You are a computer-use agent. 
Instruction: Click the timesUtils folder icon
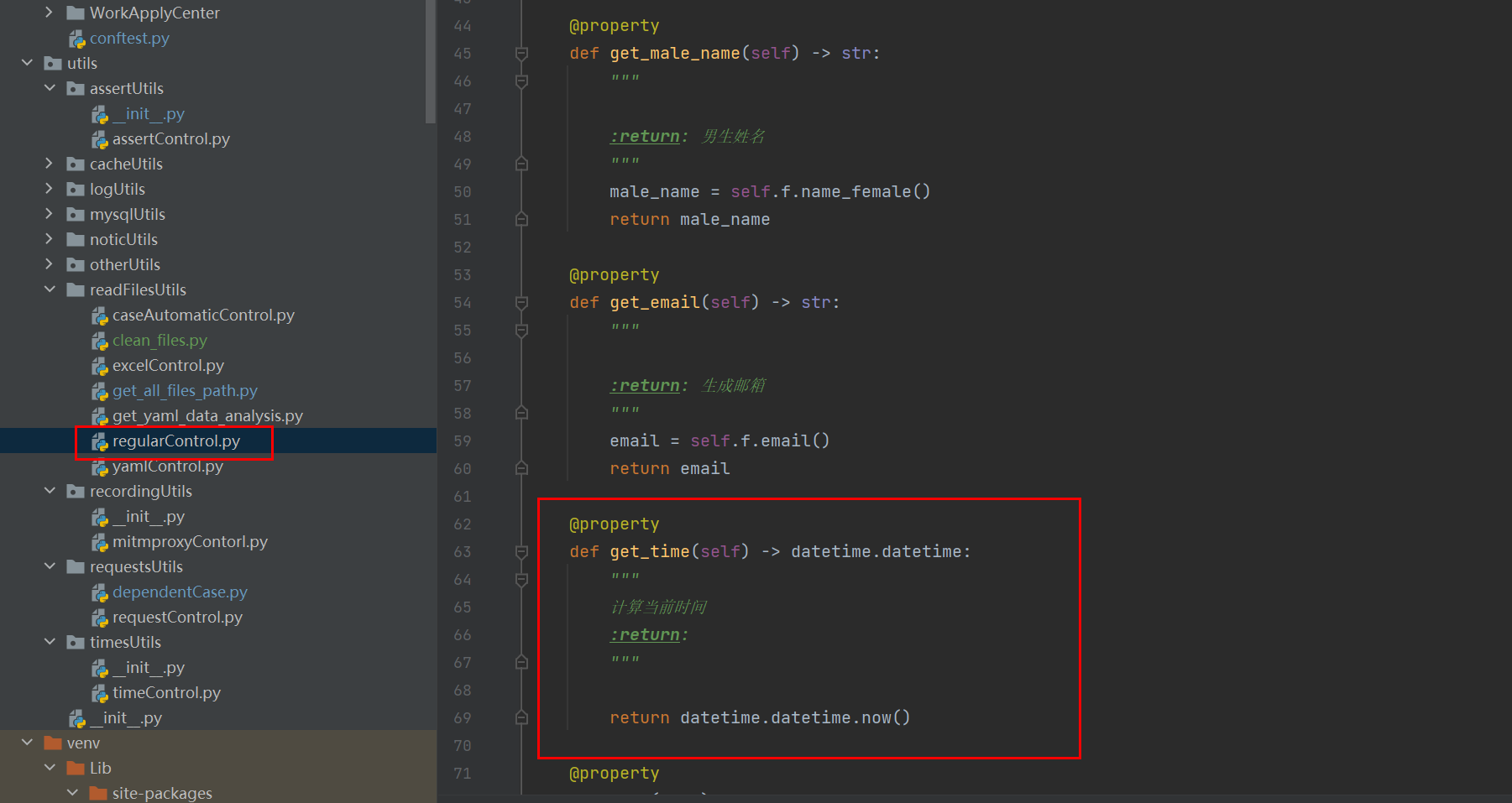tap(76, 642)
